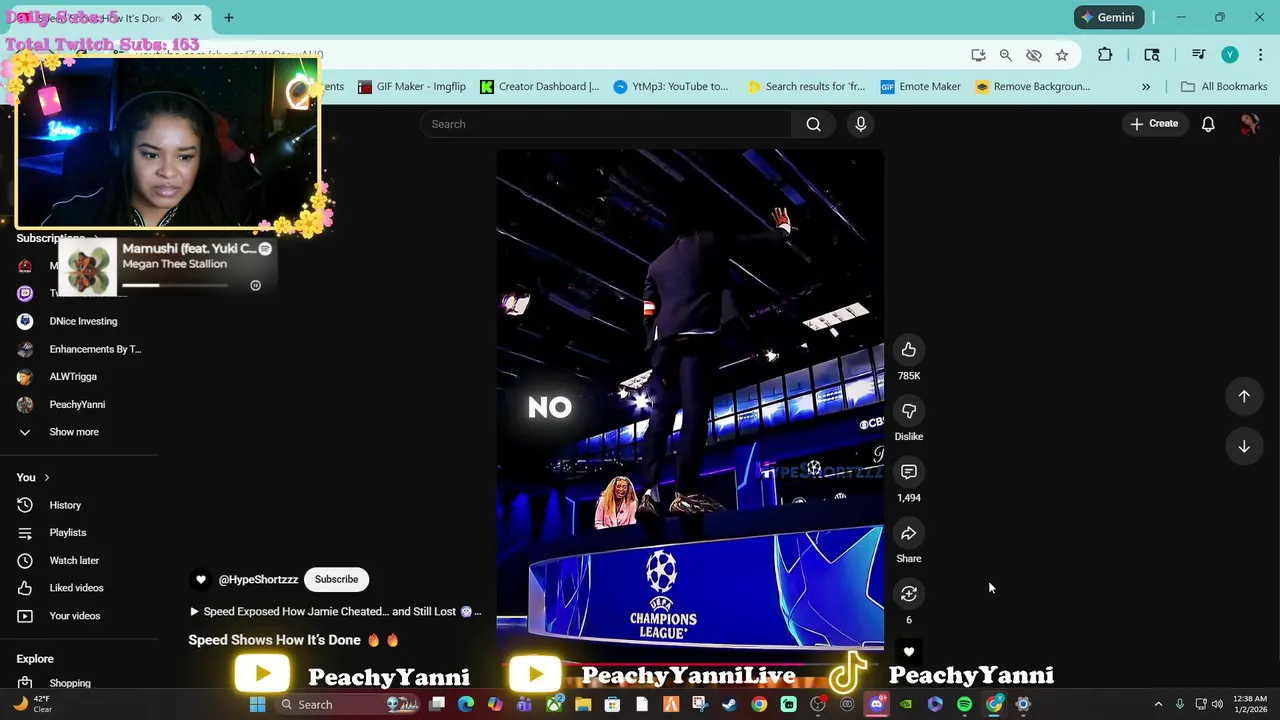Click the YouTube search magnifier button

click(x=813, y=124)
